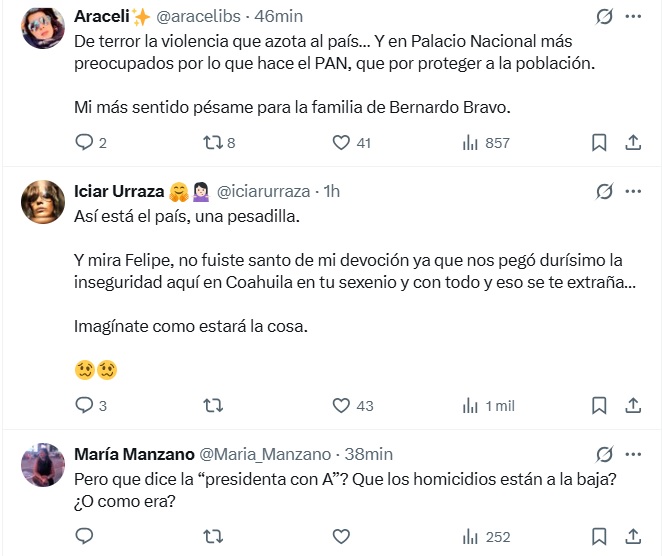Image resolution: width=662 pixels, height=556 pixels.
Task: Reply to Iciar Urraza's tweet
Action: coord(84,406)
